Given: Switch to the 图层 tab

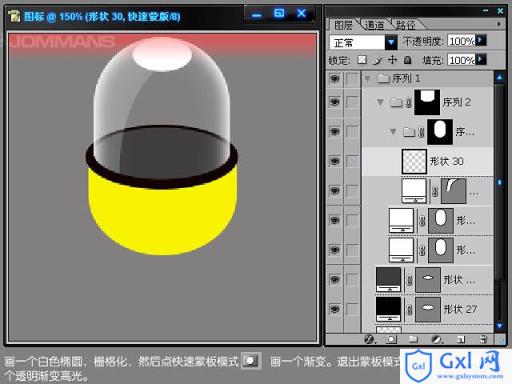Looking at the screenshot, I should (343, 25).
